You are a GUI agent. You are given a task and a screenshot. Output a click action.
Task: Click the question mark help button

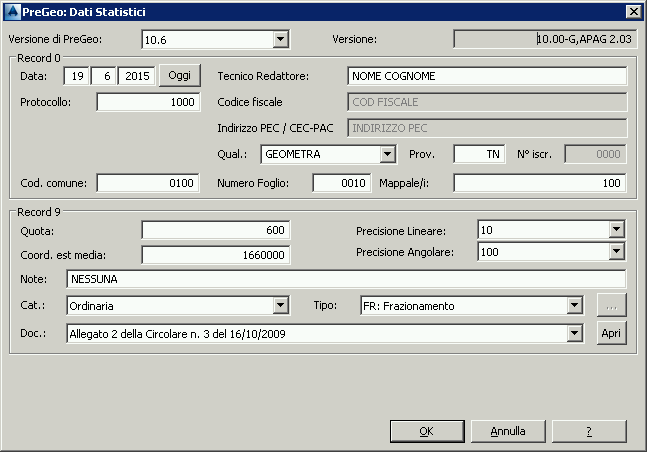tap(589, 431)
